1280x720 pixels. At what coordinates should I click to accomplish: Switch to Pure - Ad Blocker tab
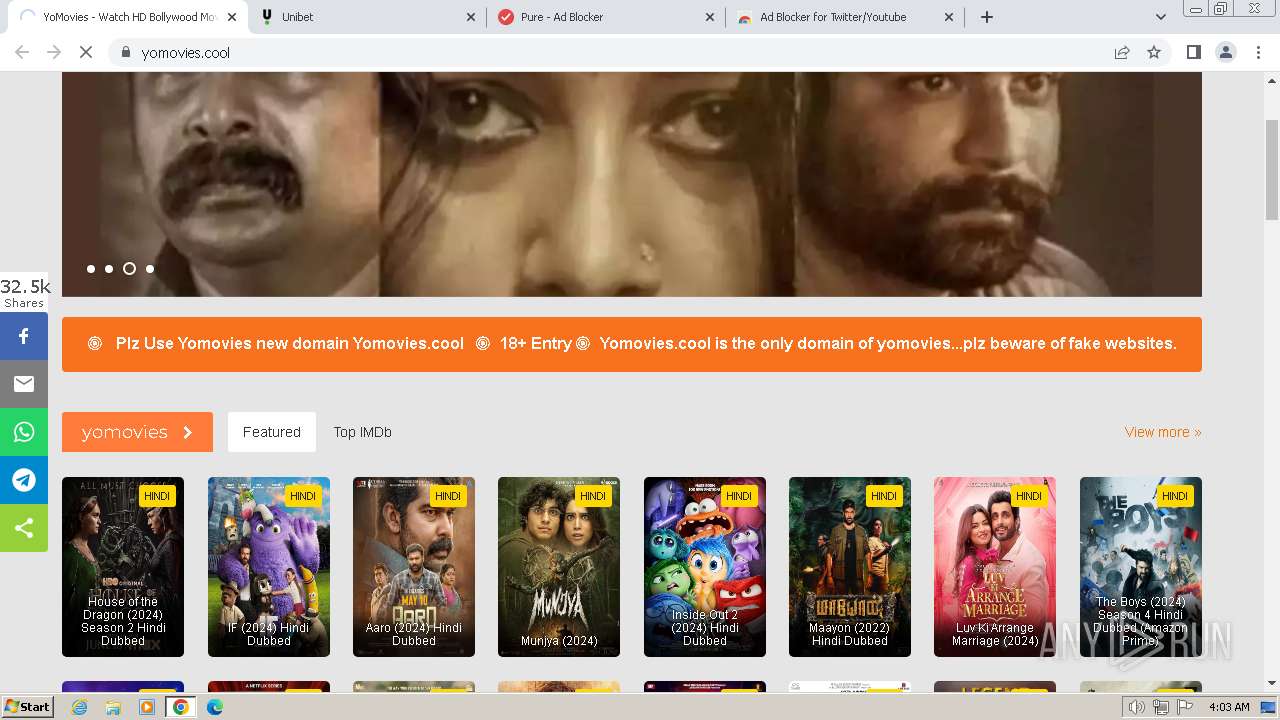(x=606, y=17)
